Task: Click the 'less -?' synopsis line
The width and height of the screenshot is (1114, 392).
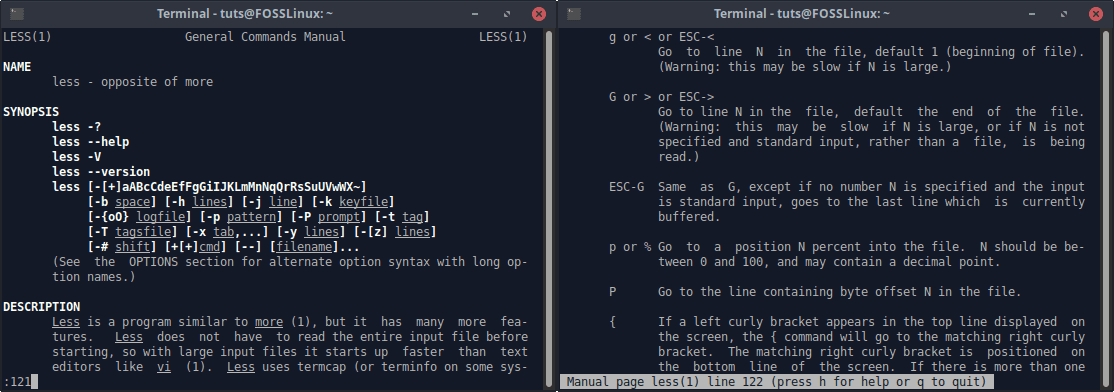Action: [76, 126]
